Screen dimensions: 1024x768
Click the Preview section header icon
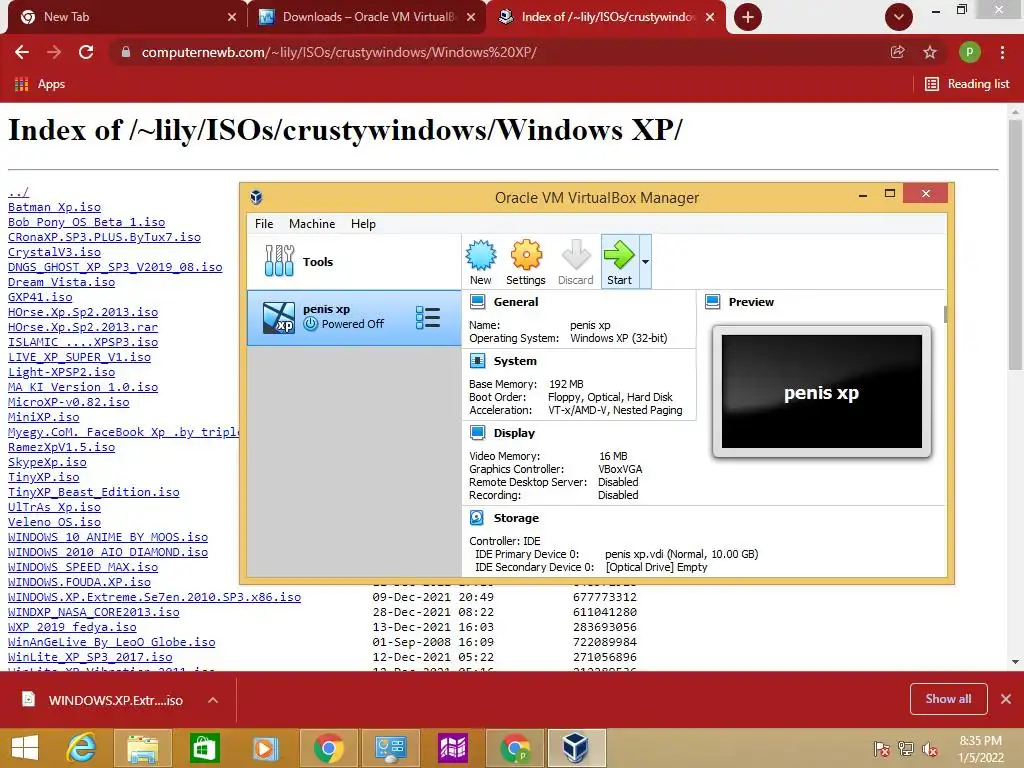(x=712, y=302)
